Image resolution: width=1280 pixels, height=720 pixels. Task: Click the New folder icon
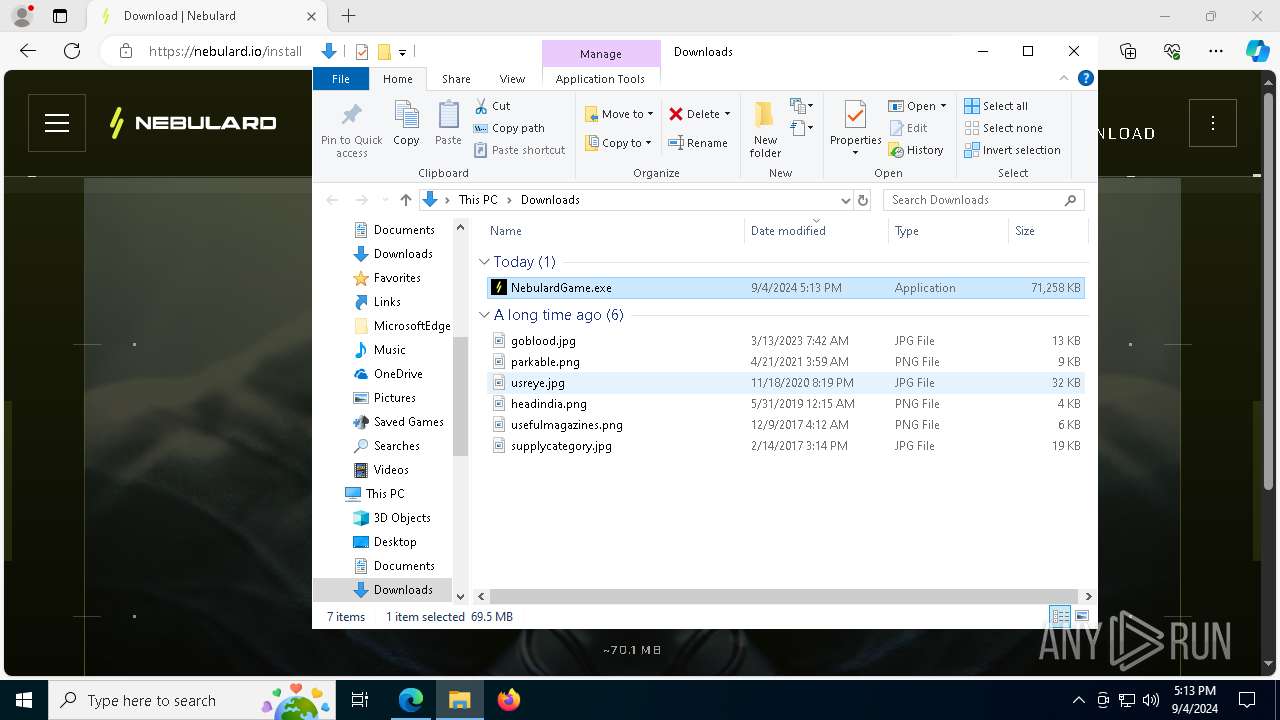(x=765, y=114)
